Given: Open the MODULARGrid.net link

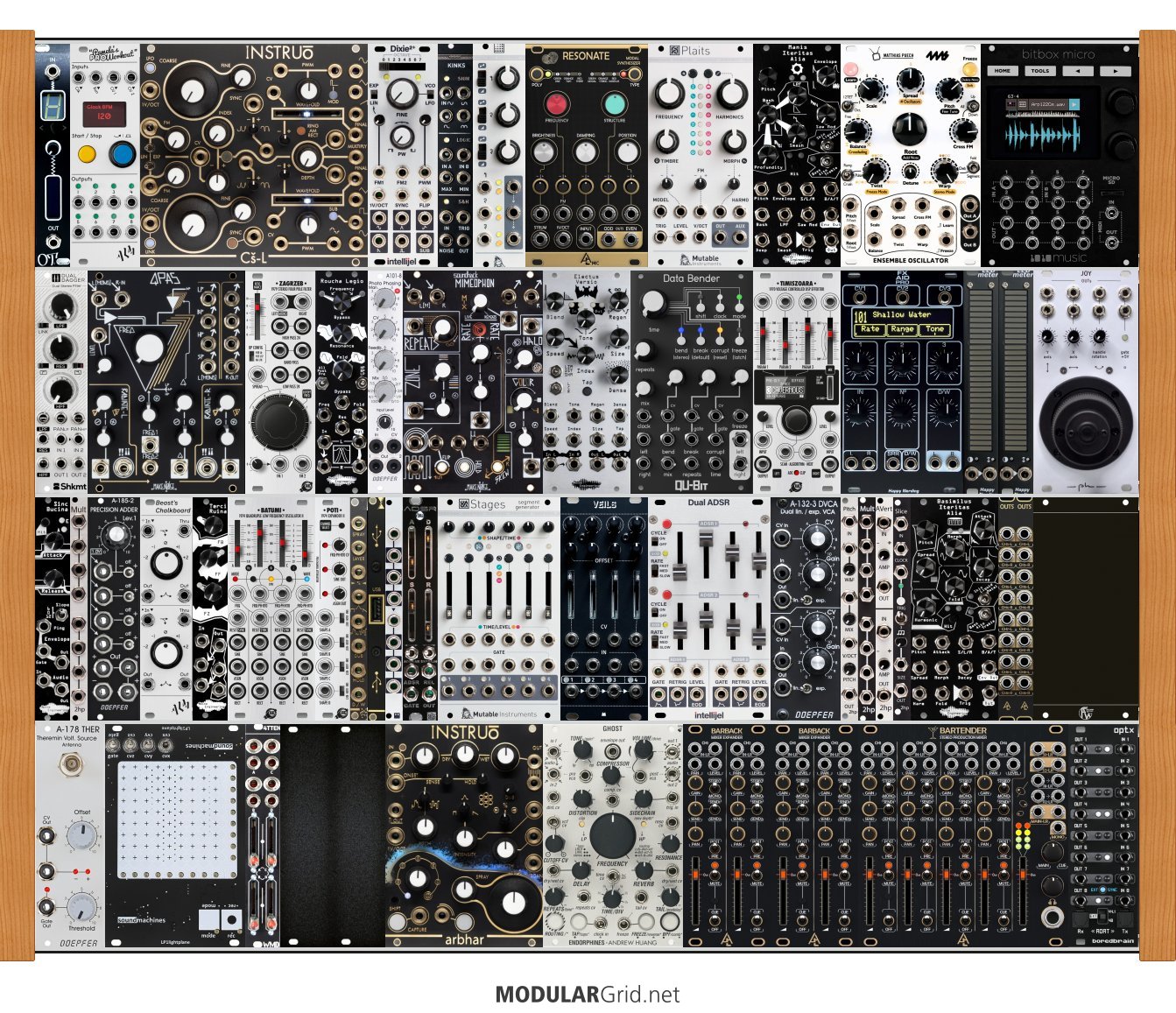Looking at the screenshot, I should coord(588,995).
